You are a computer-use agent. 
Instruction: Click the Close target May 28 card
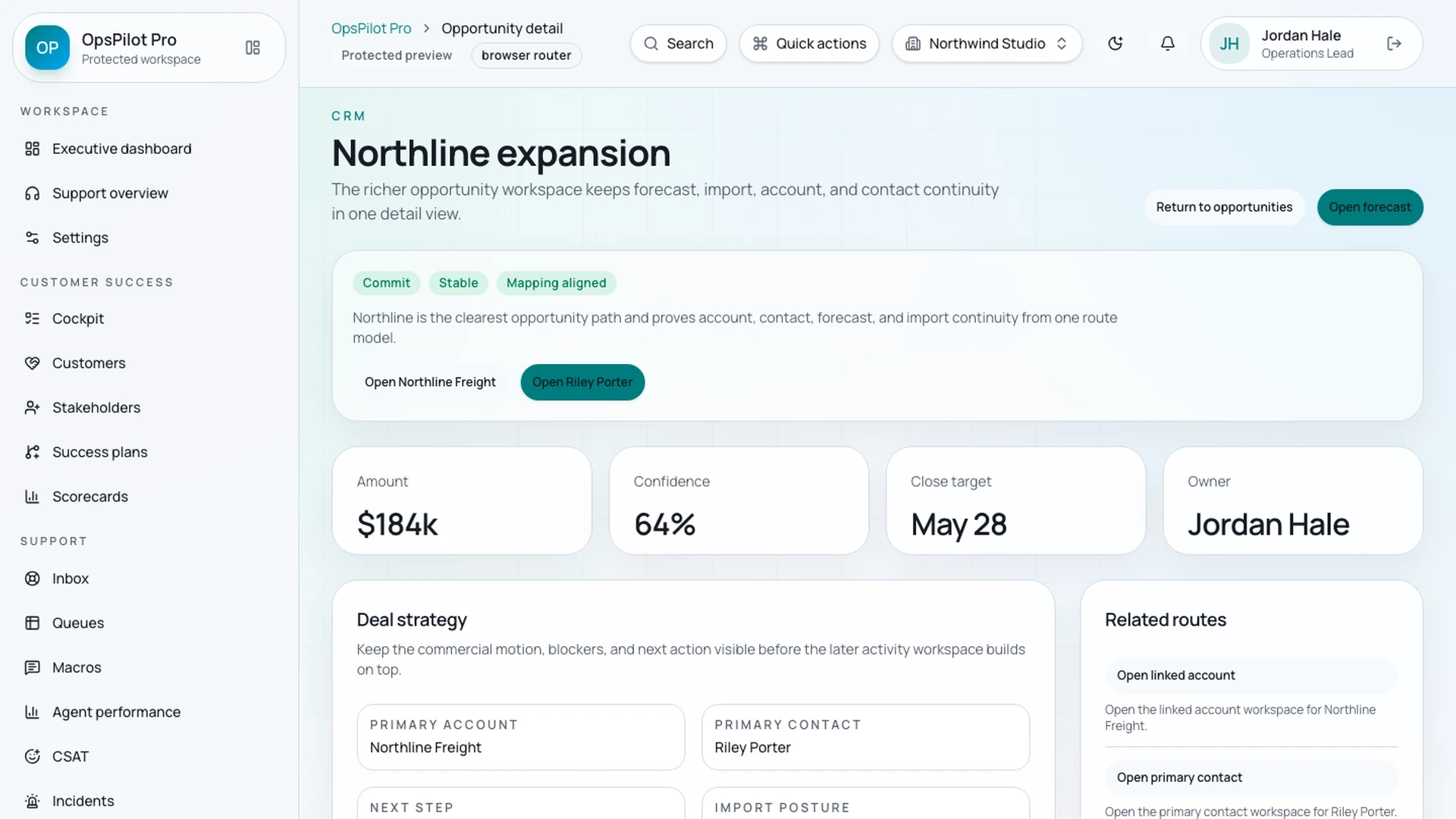pyautogui.click(x=1015, y=500)
